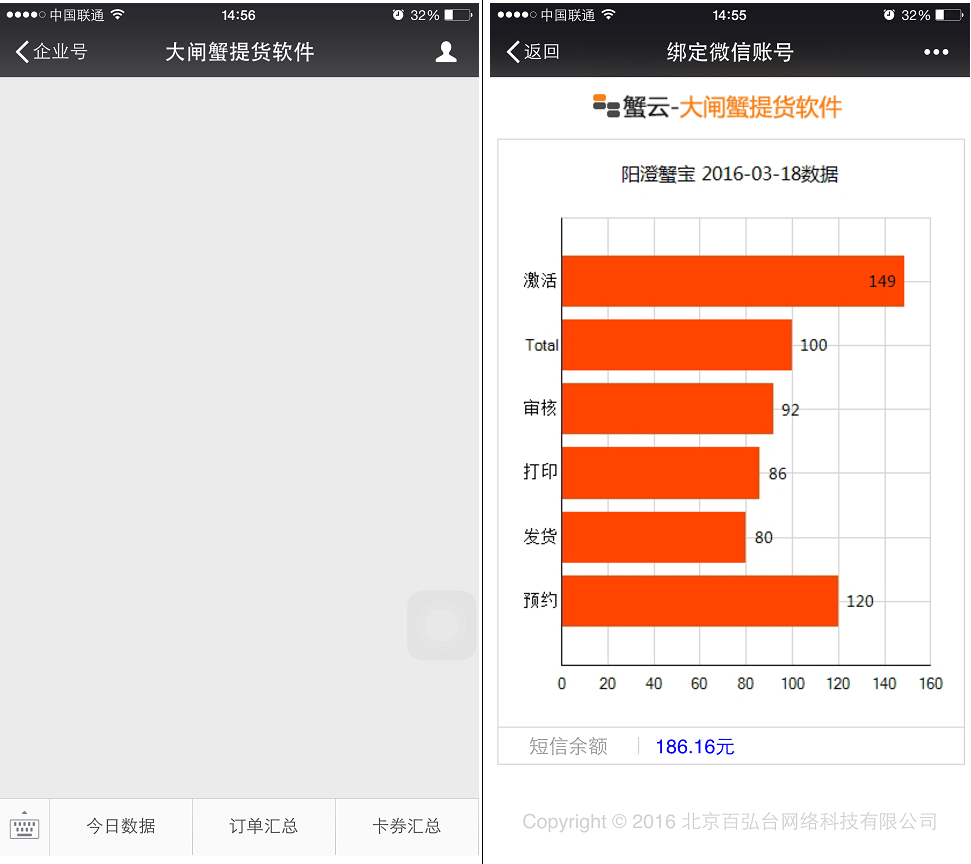This screenshot has height=864, width=971.
Task: Tap the 绑定微信账号 title in right screen
Action: (x=729, y=52)
